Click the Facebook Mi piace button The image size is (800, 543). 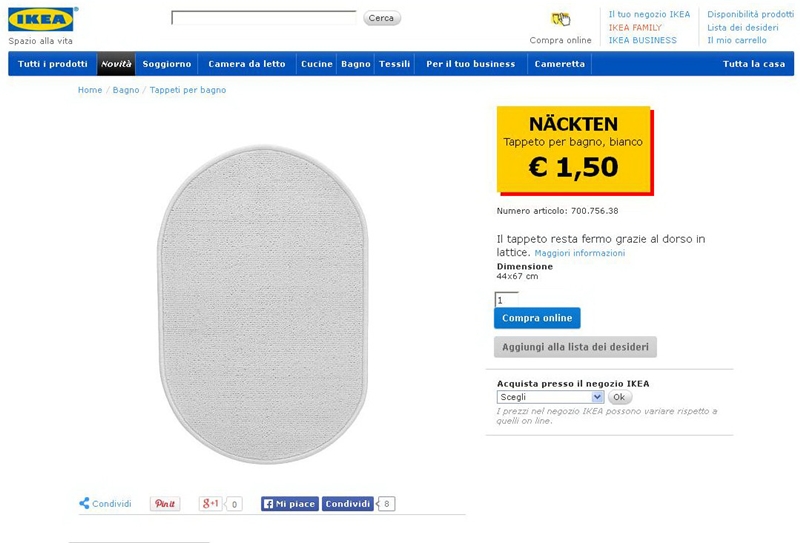pos(289,504)
